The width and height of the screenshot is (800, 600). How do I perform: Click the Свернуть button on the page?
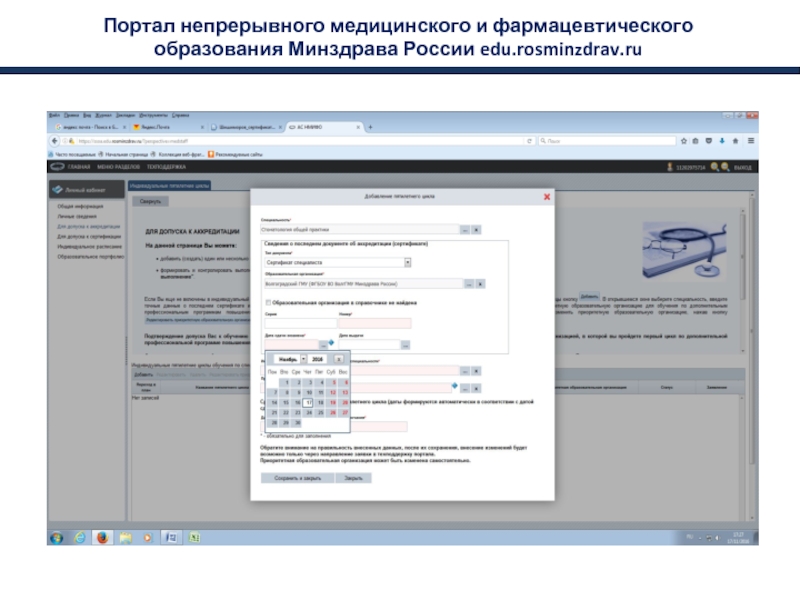(x=150, y=202)
